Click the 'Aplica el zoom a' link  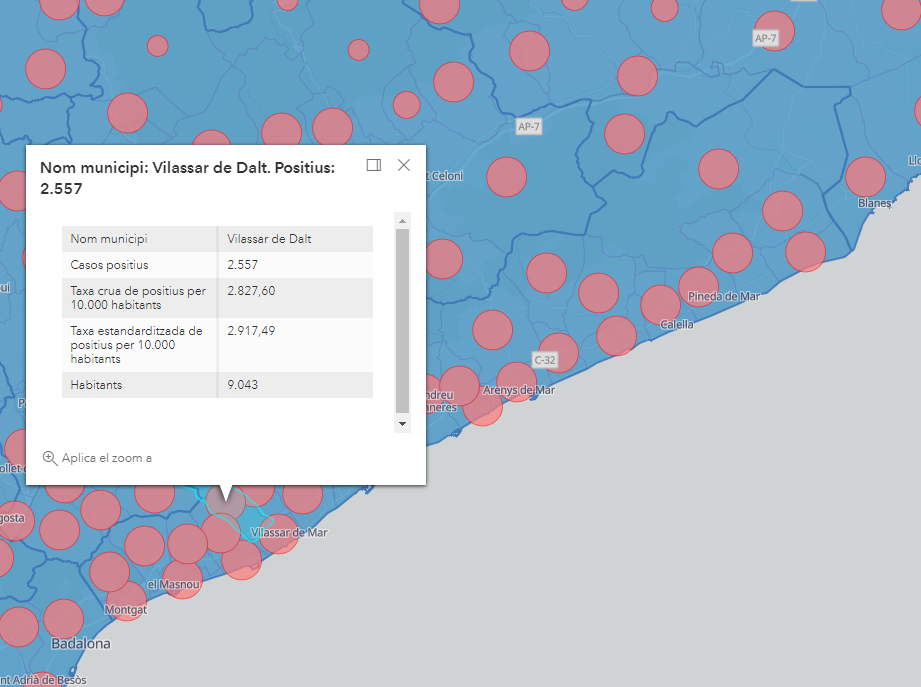click(106, 458)
